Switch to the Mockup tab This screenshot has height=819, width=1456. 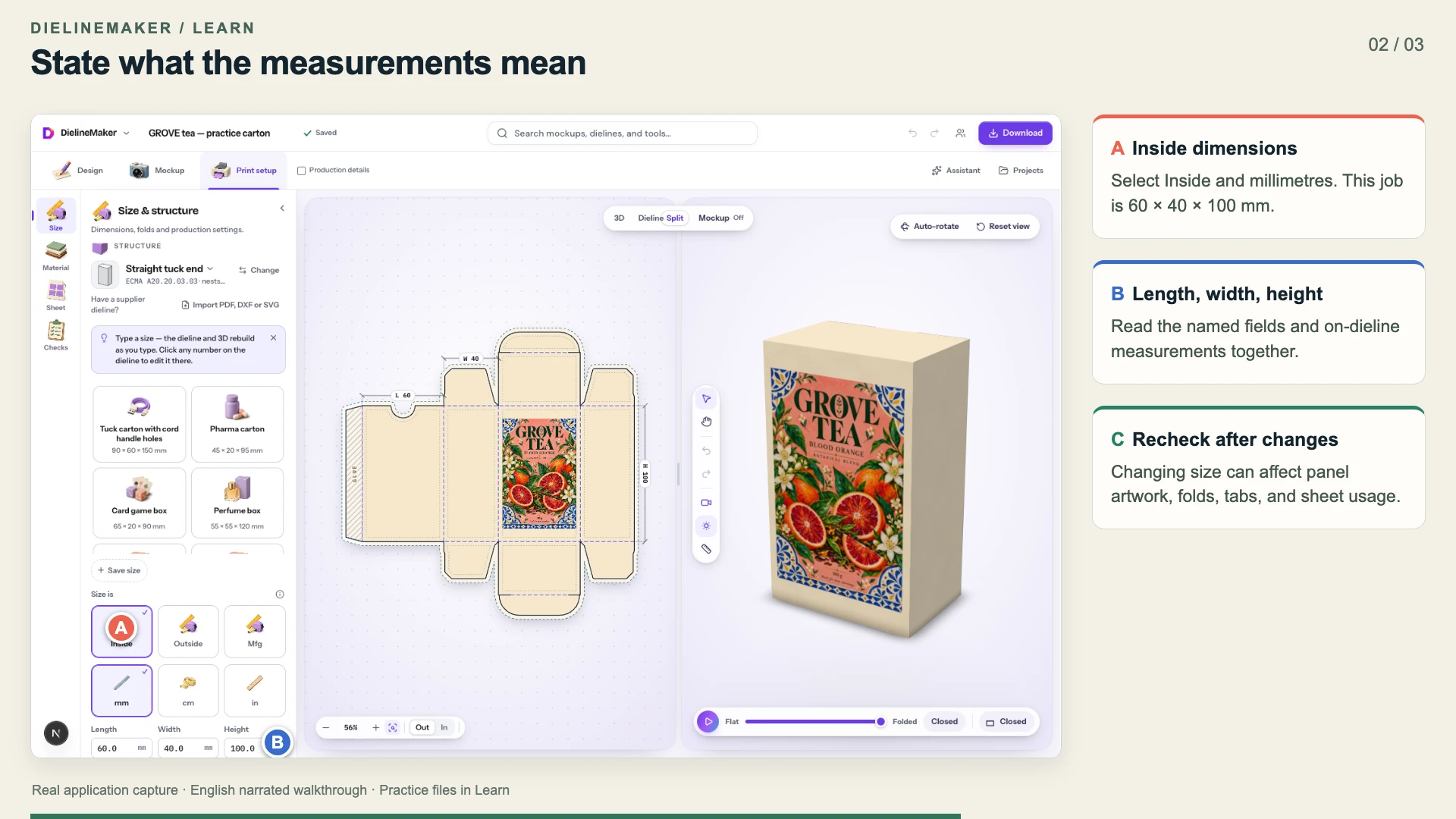[157, 171]
